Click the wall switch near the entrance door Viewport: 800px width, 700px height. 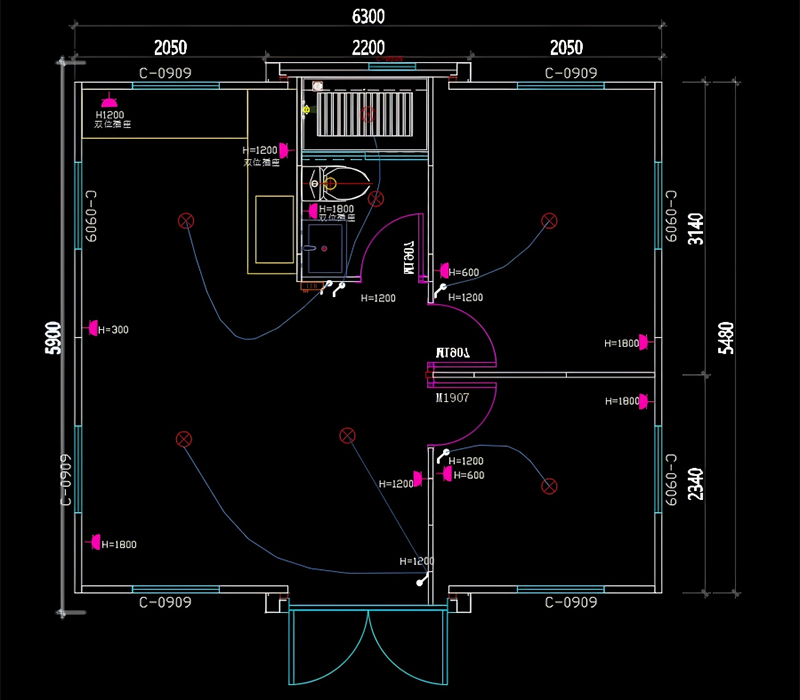point(424,580)
